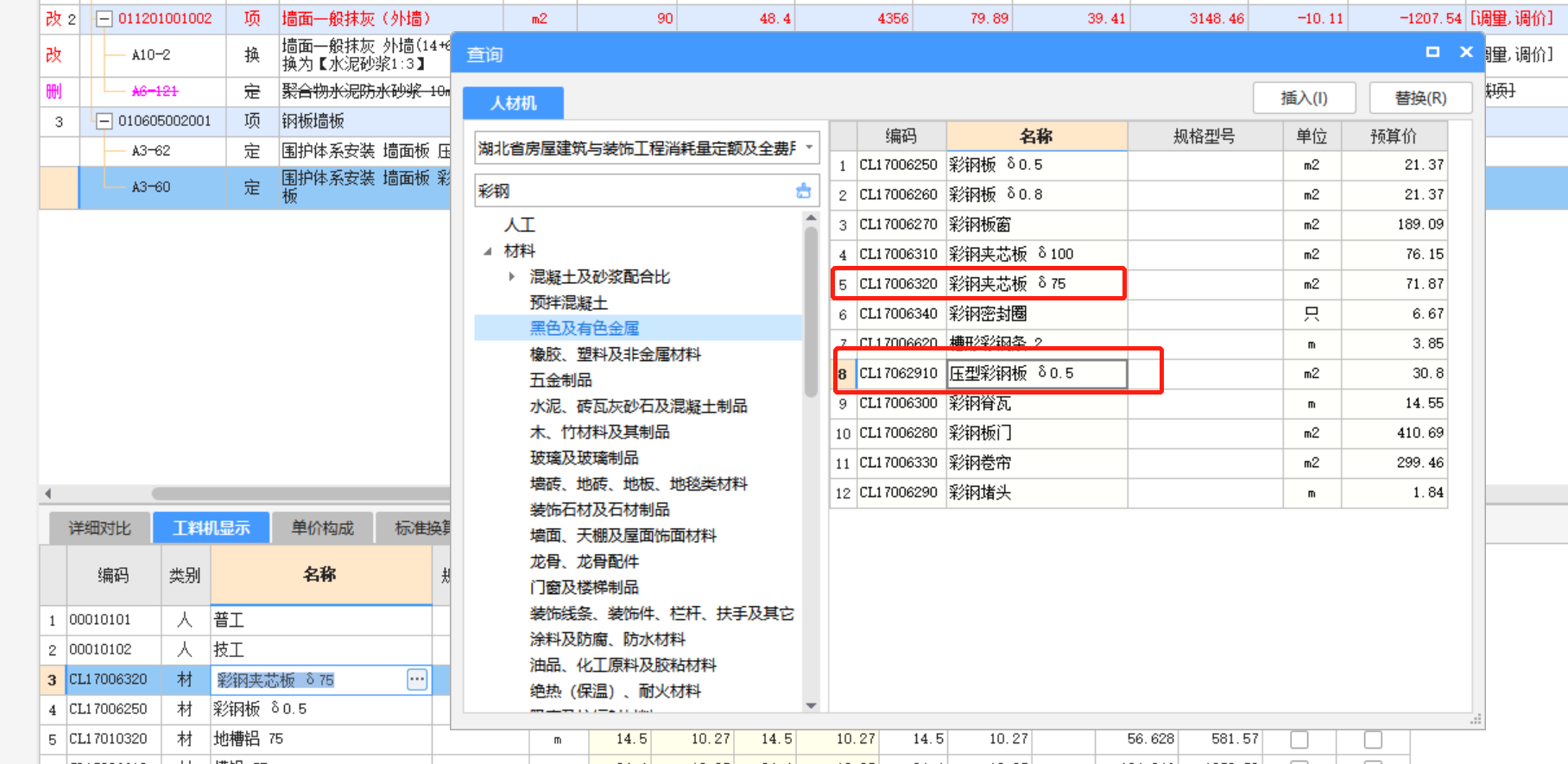Select the 墙面、天棚及屋面饰面材料 category

(x=623, y=535)
